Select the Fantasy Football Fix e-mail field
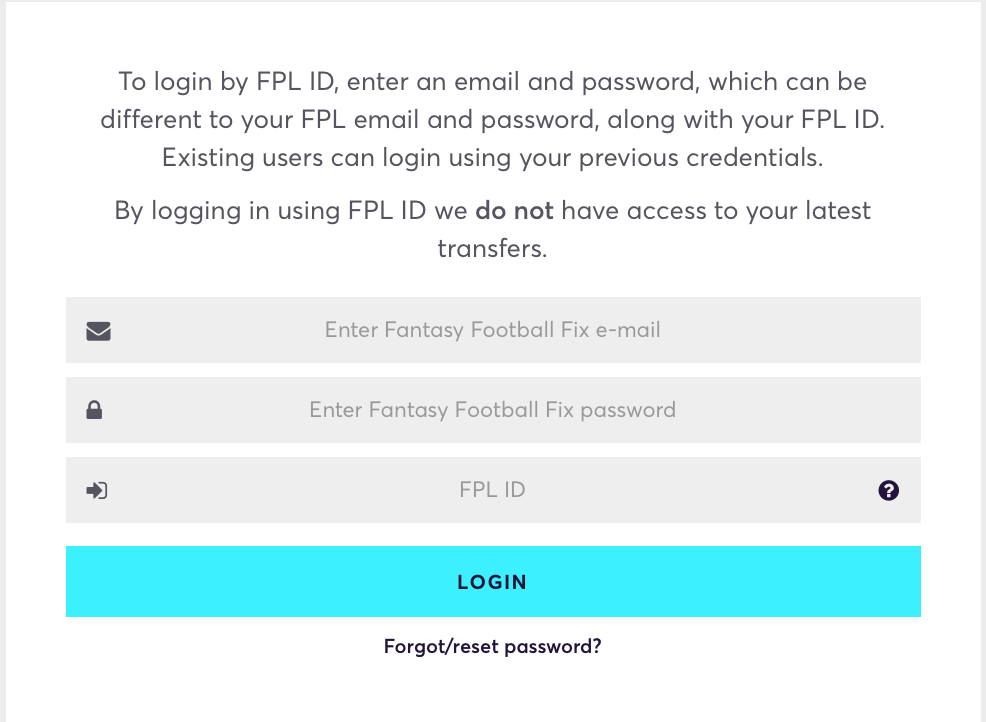Screen dimensions: 986x722 pyautogui.click(x=492, y=329)
